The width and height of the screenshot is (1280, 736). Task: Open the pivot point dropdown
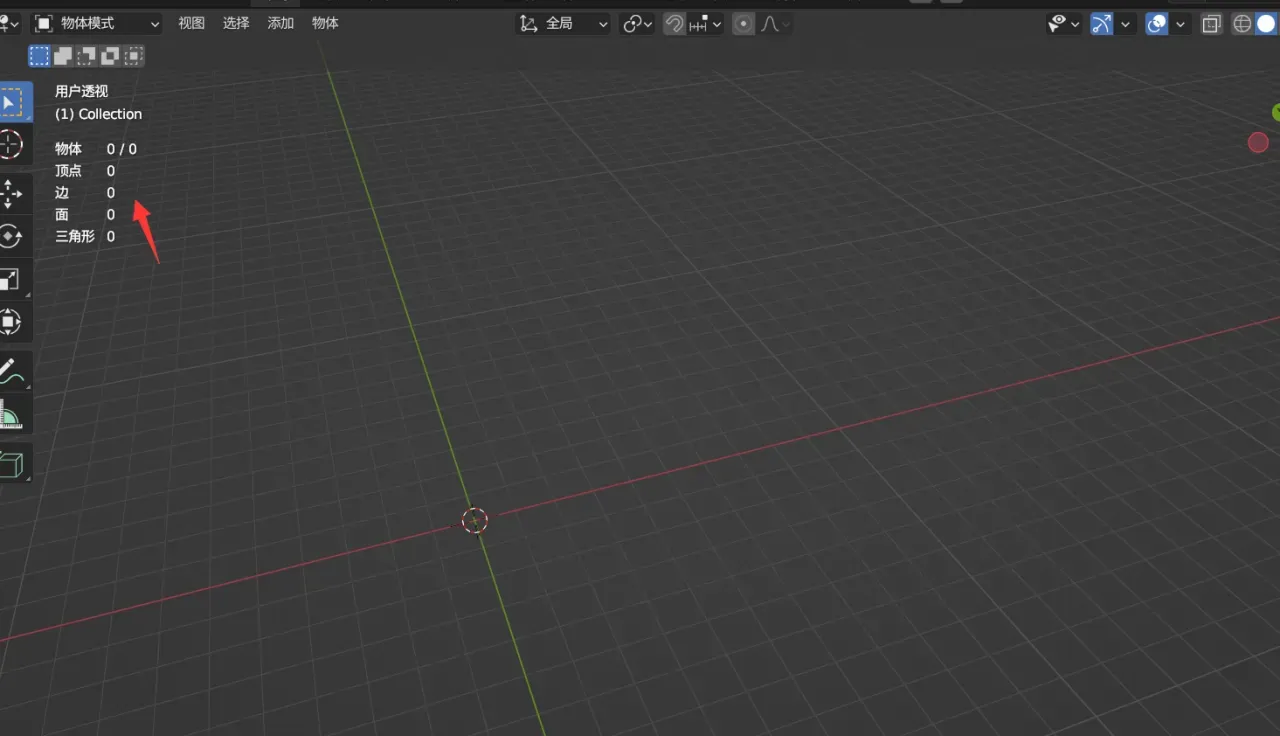pyautogui.click(x=638, y=24)
